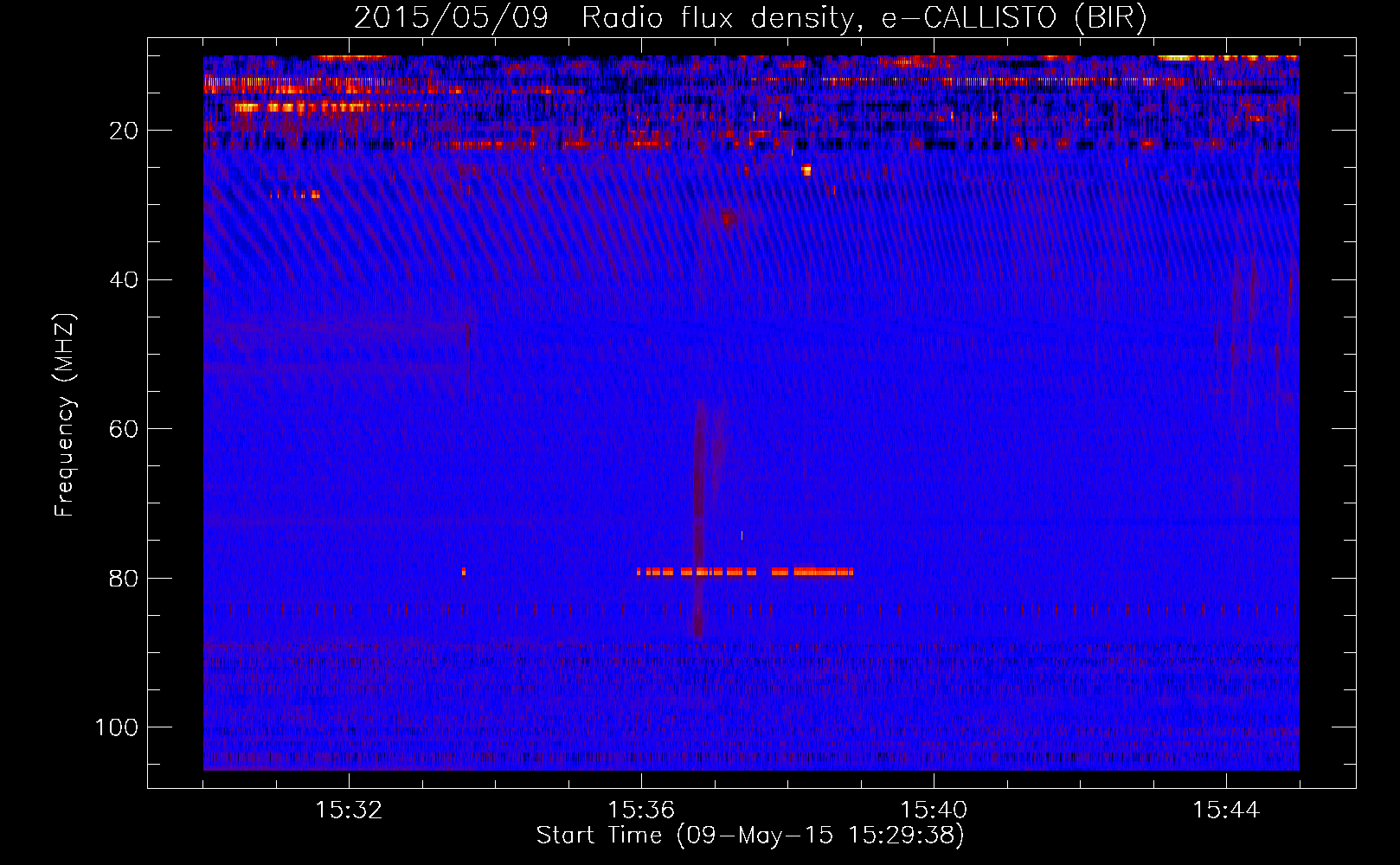Screen dimensions: 1400x865
Task: Click the 15:32 time tick label
Action: 349,811
